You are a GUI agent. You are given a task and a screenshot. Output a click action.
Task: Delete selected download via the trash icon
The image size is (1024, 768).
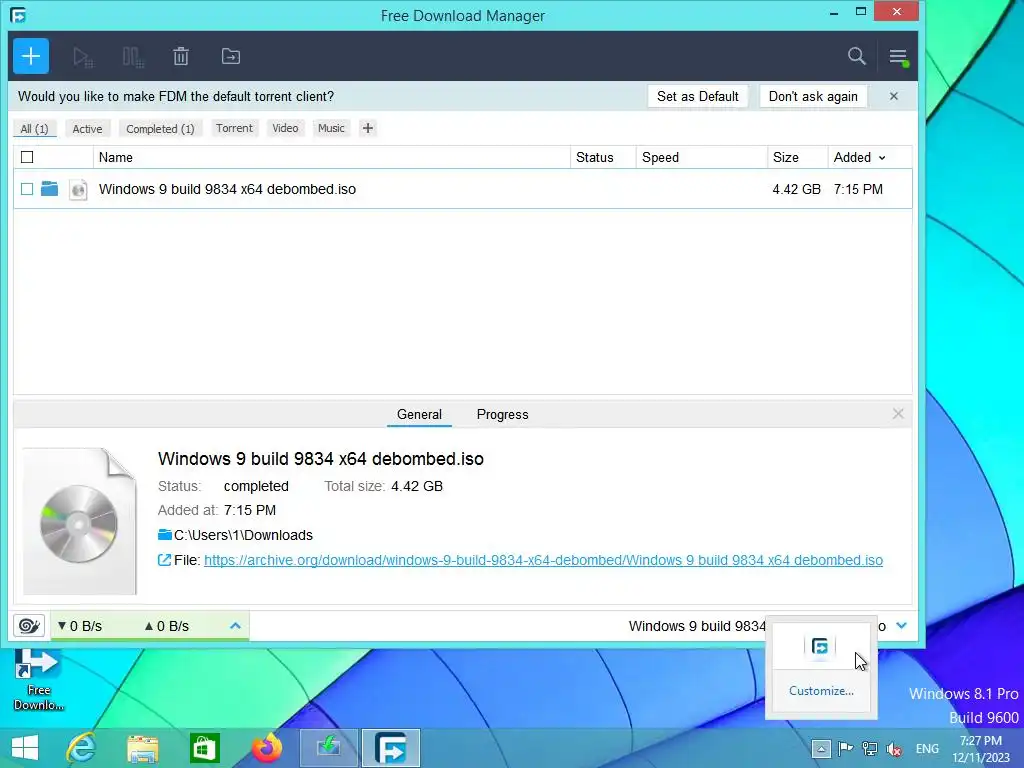tap(181, 57)
